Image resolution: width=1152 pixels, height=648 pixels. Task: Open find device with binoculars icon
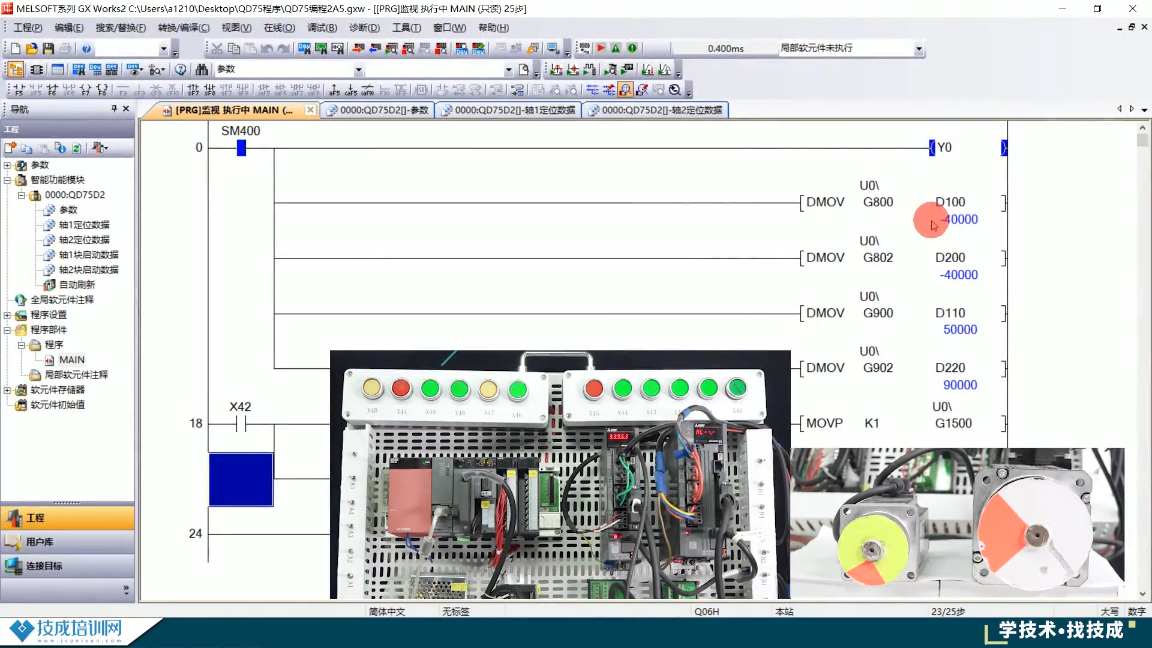pos(201,69)
